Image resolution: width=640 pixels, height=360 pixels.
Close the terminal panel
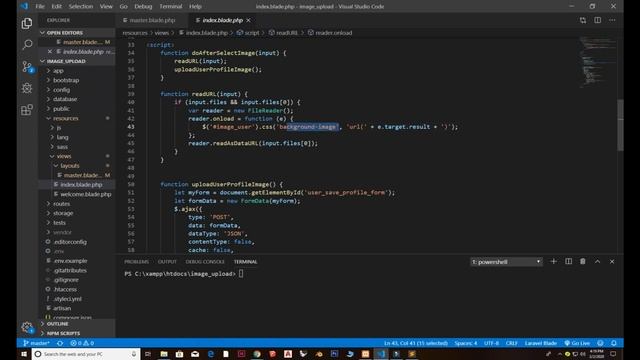click(612, 261)
